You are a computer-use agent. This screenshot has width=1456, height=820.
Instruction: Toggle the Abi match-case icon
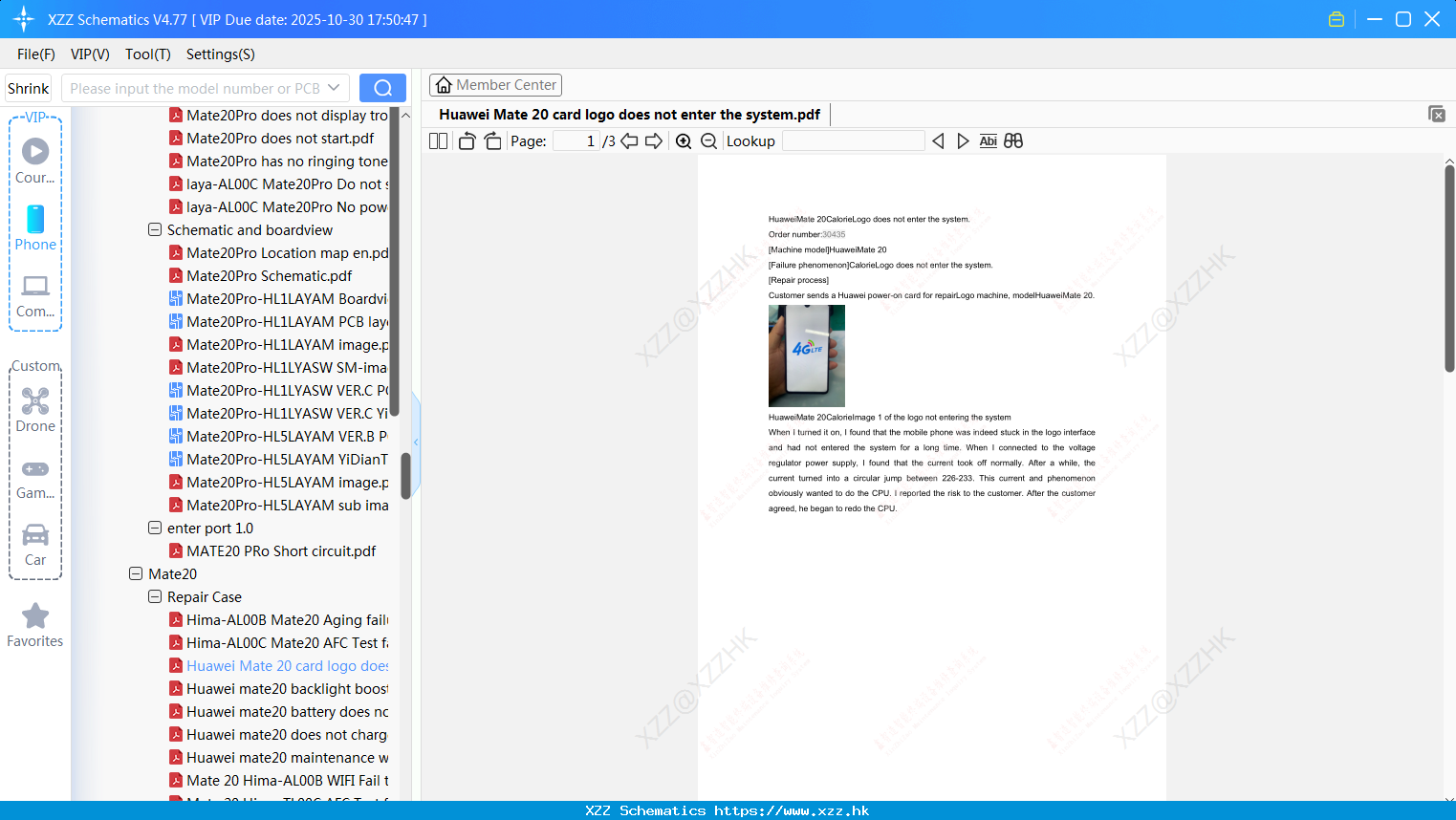pyautogui.click(x=989, y=141)
